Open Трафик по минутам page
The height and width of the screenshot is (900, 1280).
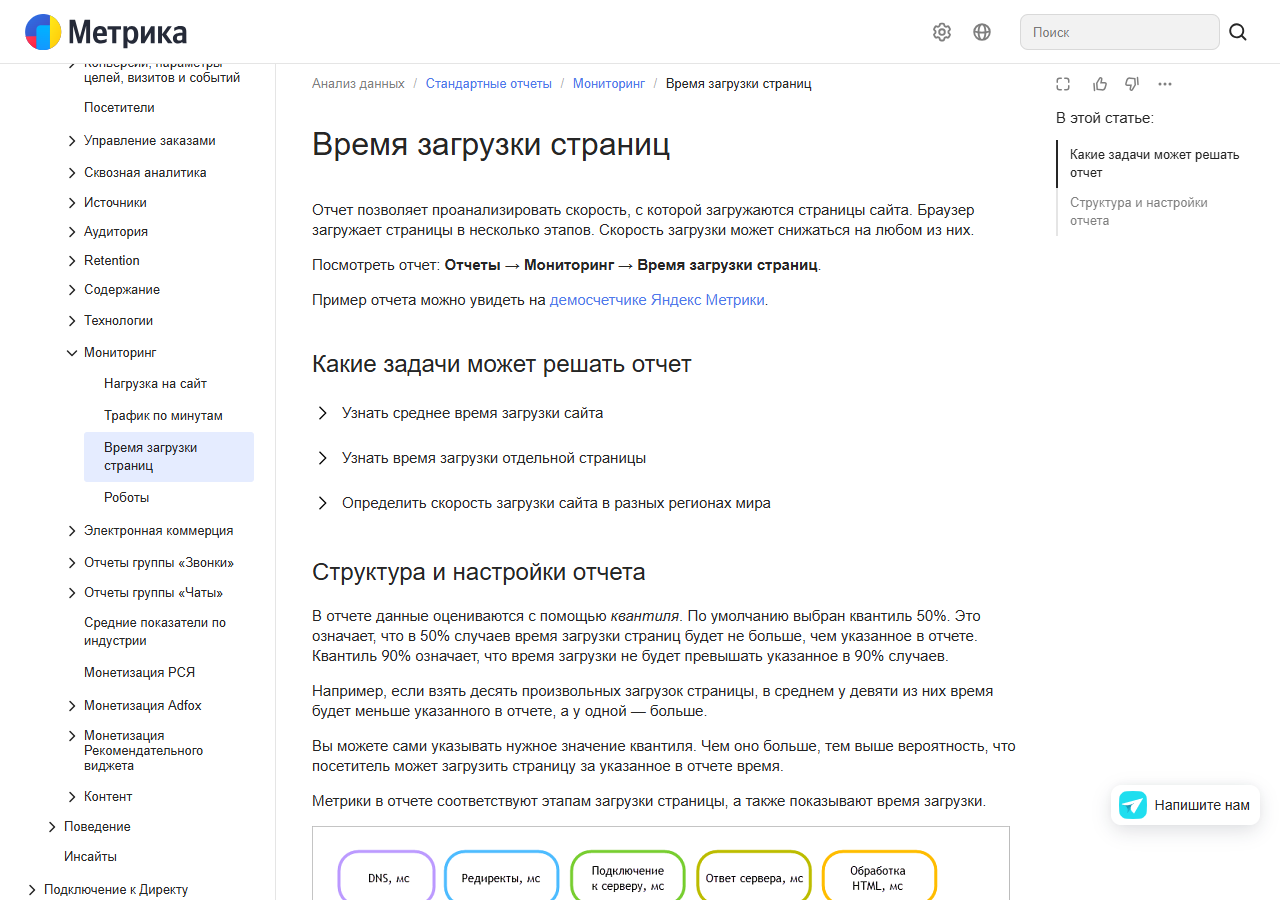pyautogui.click(x=163, y=416)
